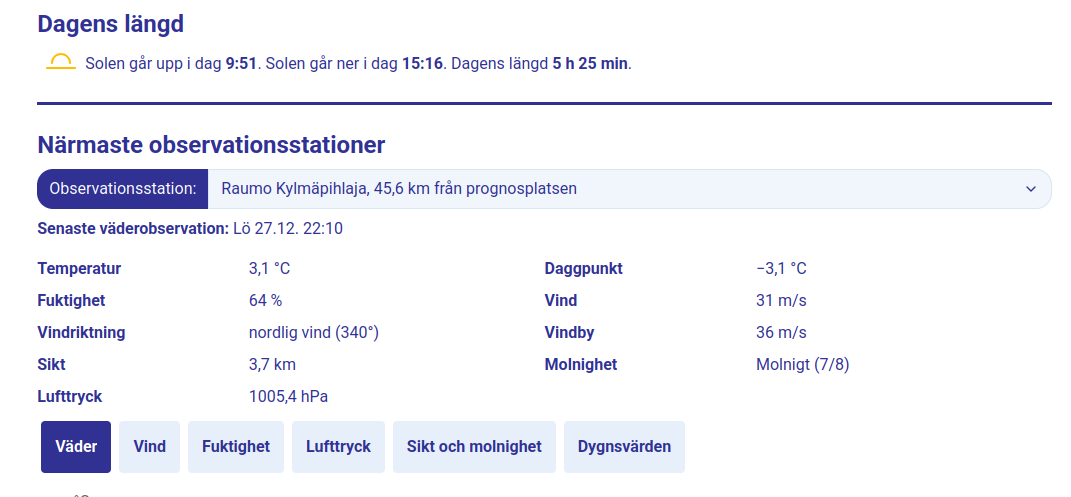Select temperature value 3,1 °C
The width and height of the screenshot is (1071, 497).
point(270,268)
